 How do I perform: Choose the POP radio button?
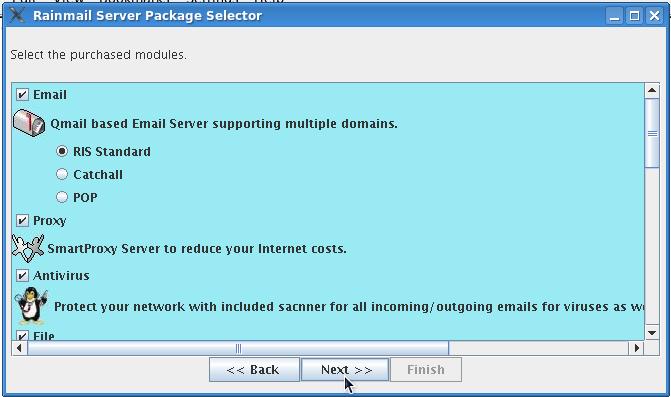(x=62, y=197)
